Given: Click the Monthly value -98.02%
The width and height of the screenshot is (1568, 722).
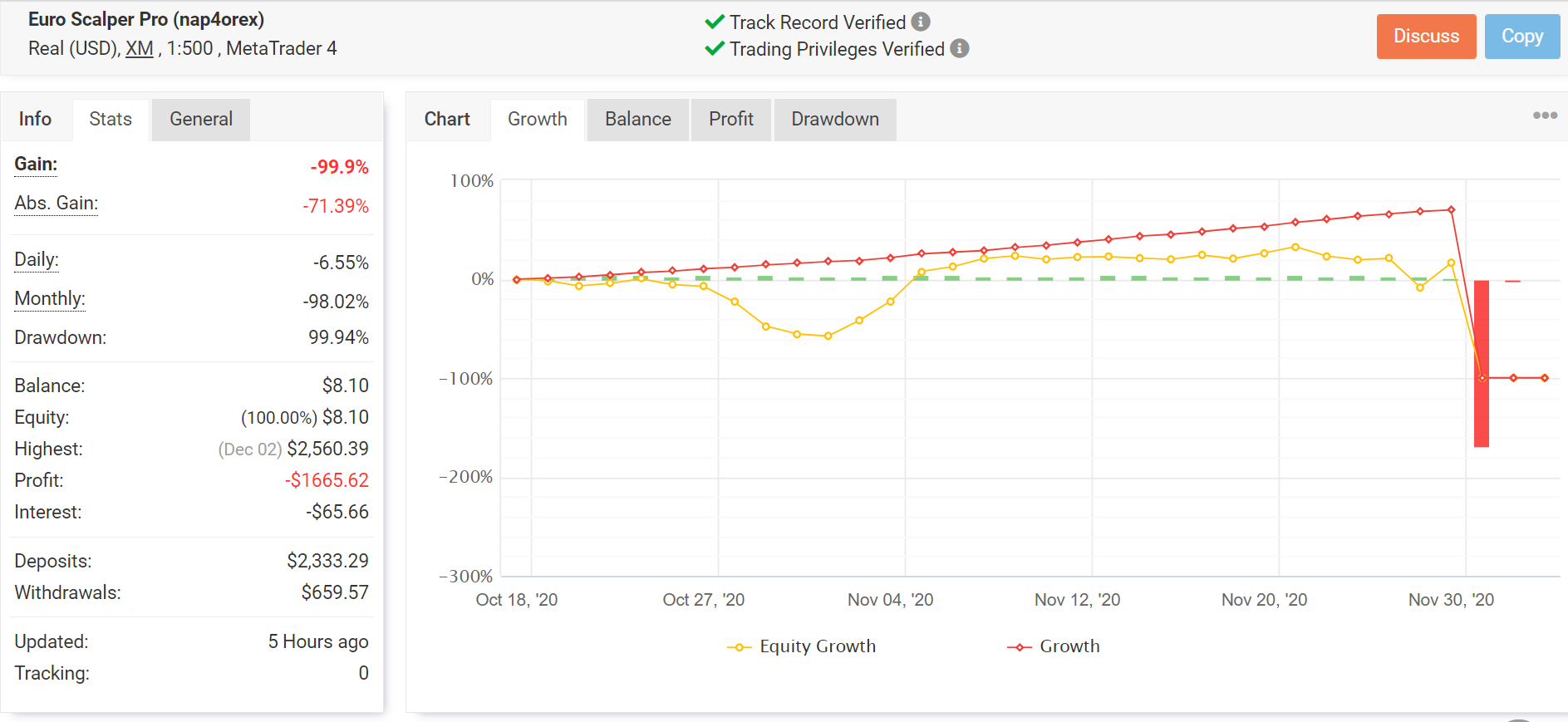Looking at the screenshot, I should (x=336, y=302).
